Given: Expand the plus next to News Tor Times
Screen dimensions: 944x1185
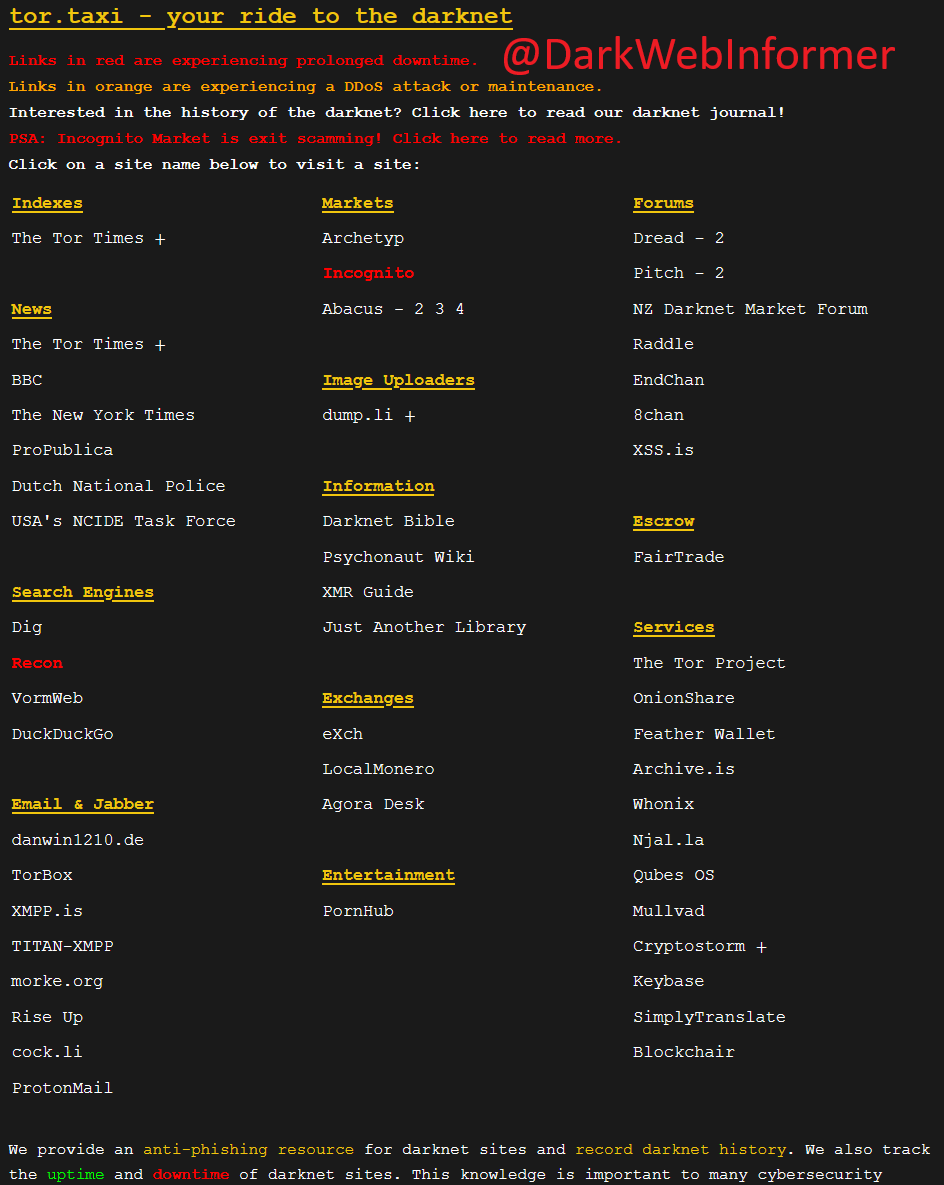Looking at the screenshot, I should [x=160, y=345].
